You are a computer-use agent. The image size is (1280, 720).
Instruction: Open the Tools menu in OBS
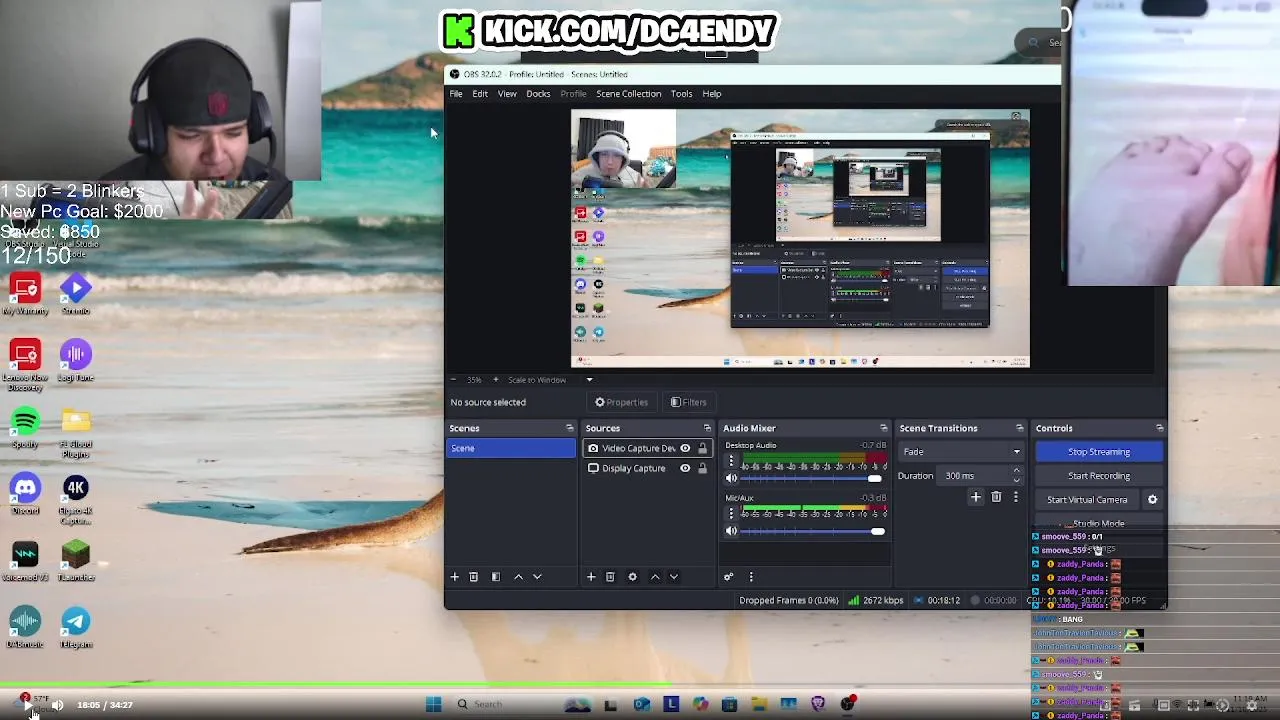681,94
